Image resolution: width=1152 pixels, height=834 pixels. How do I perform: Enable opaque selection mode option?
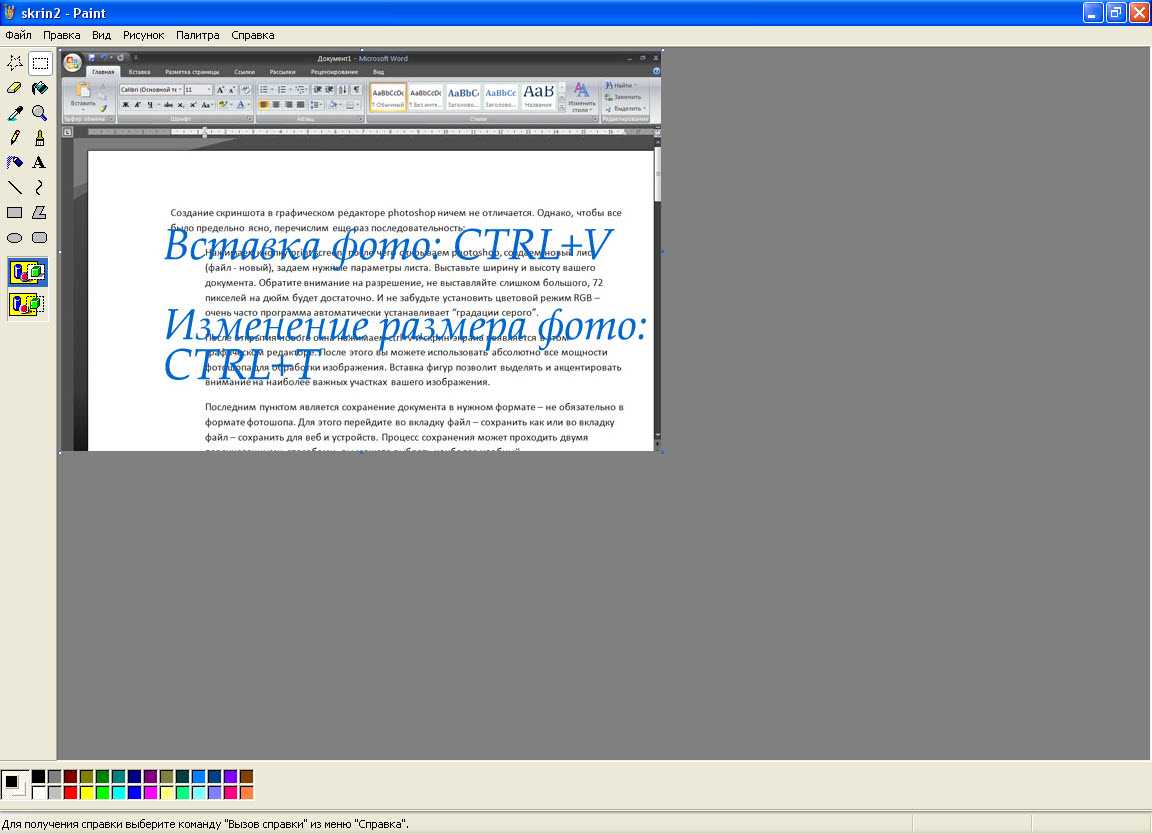(28, 272)
